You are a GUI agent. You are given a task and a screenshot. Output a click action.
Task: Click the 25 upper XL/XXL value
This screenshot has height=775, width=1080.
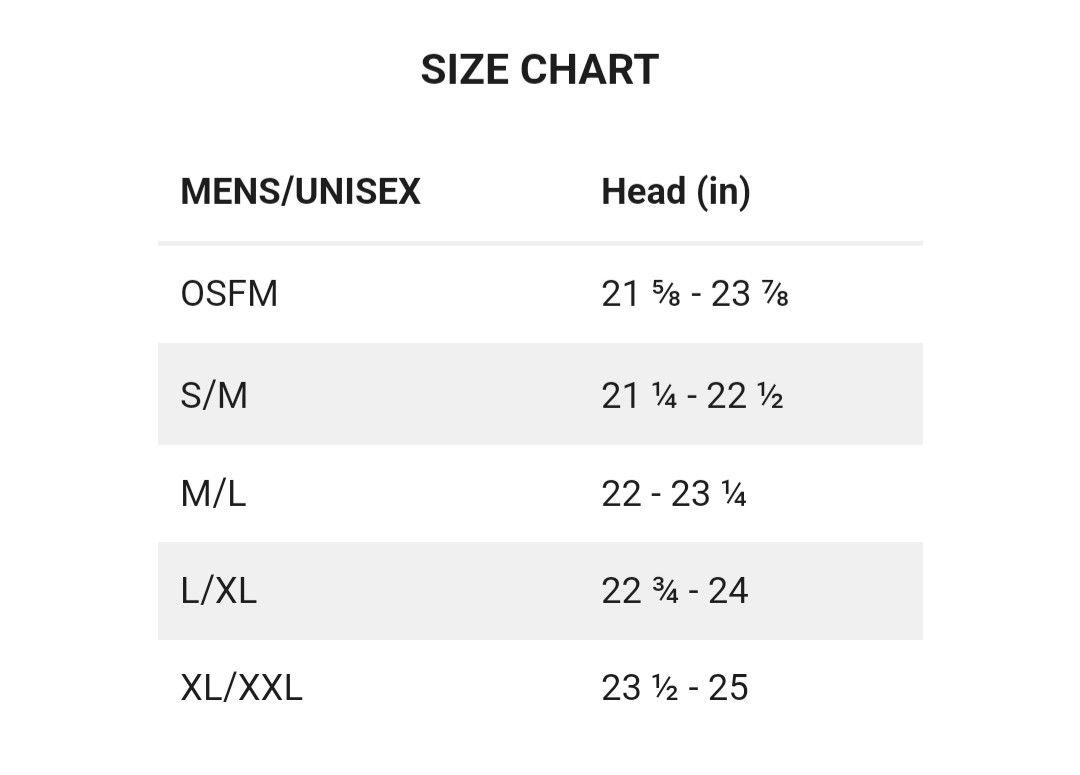[728, 688]
